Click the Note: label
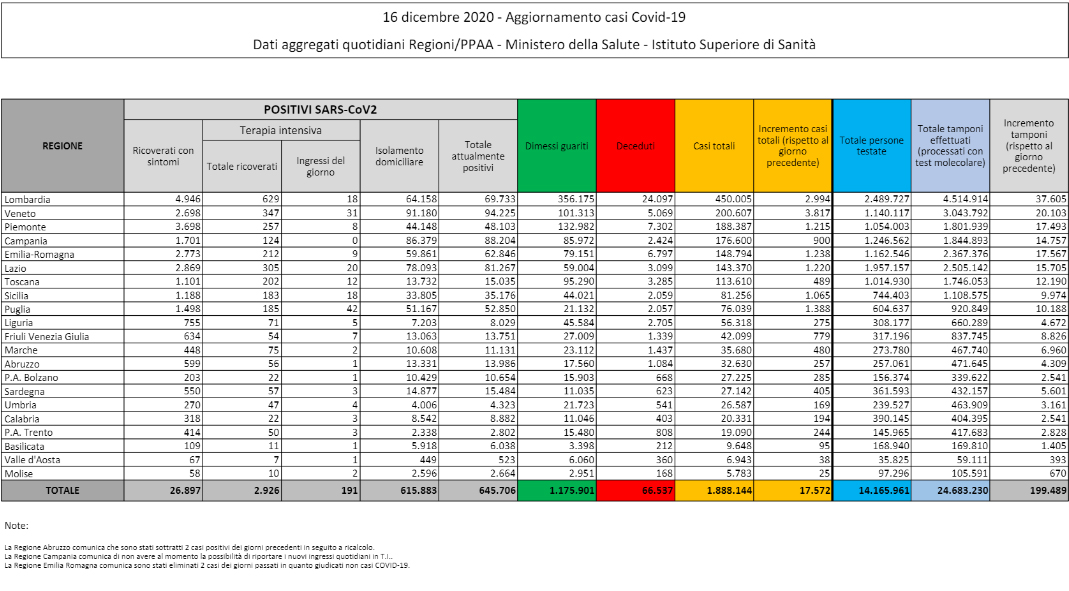Screen dimensions: 1069x591 pyautogui.click(x=16, y=526)
